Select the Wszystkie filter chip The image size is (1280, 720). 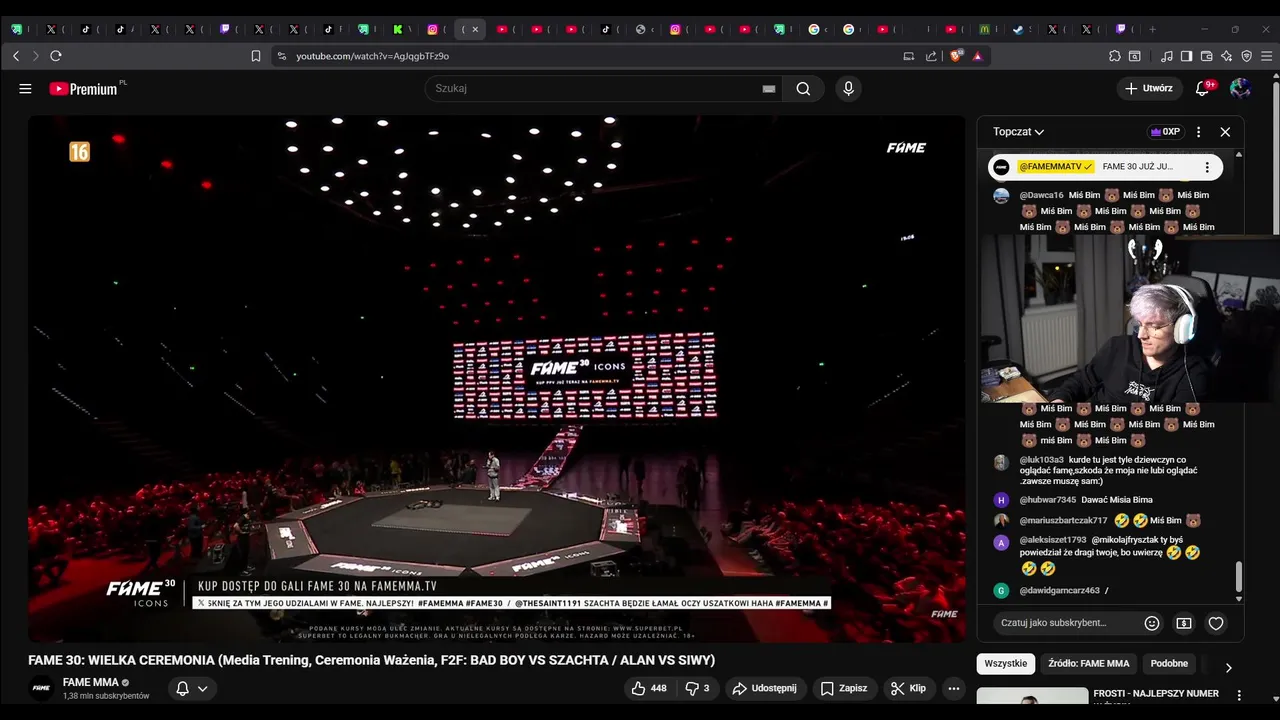click(1006, 663)
